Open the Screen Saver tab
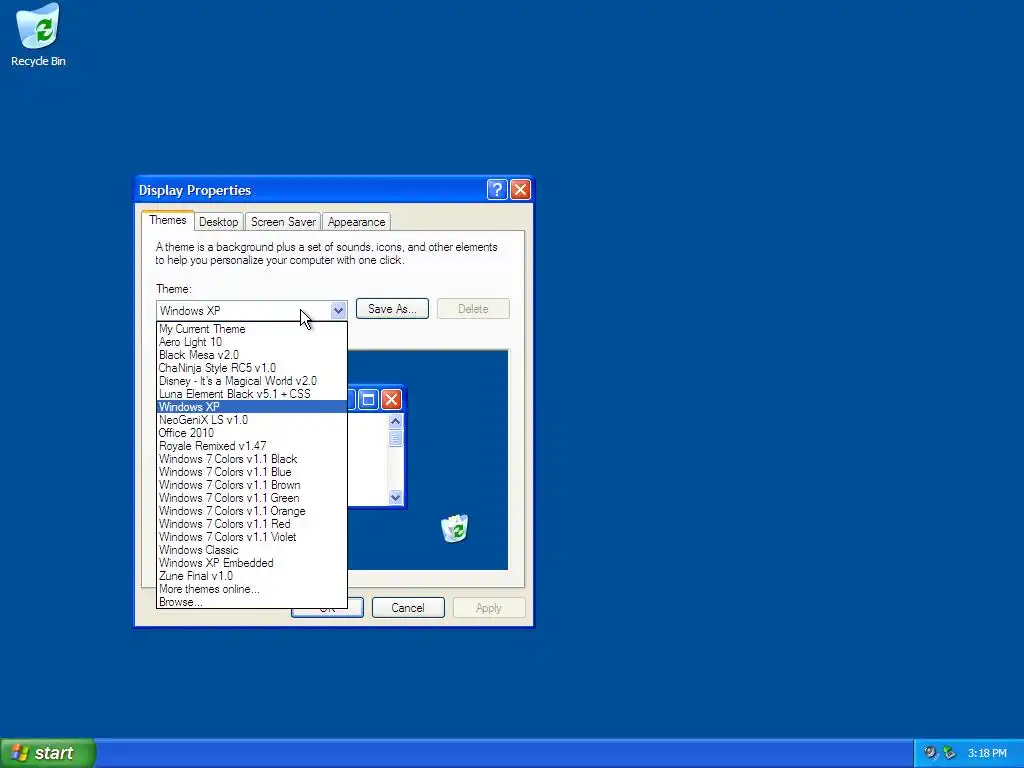The height and width of the screenshot is (768, 1024). coord(283,222)
